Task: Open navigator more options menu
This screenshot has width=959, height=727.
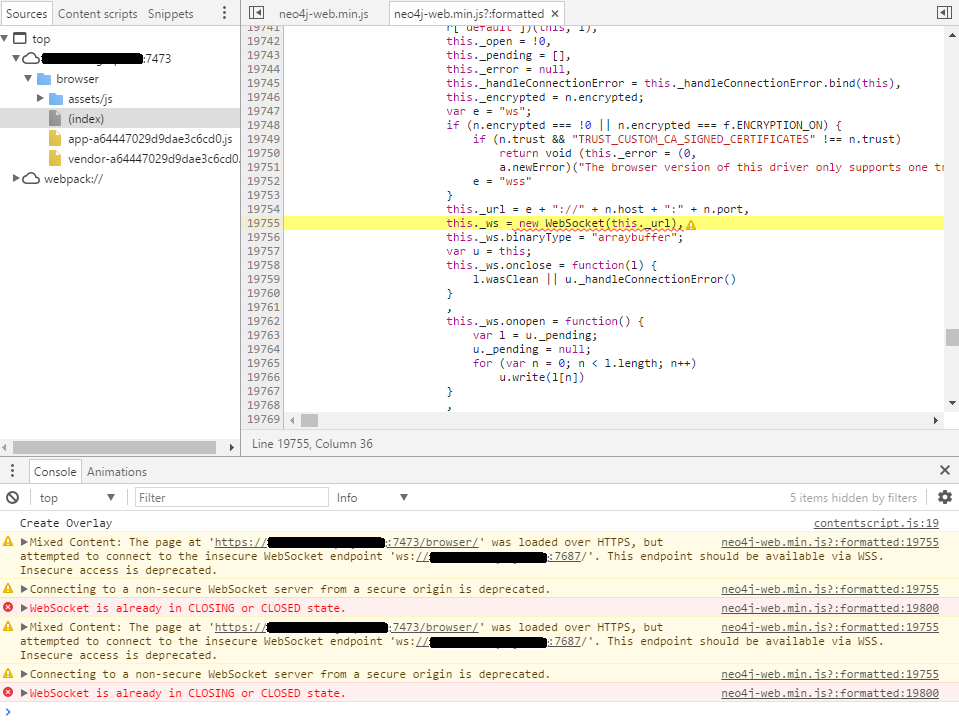Action: click(224, 13)
